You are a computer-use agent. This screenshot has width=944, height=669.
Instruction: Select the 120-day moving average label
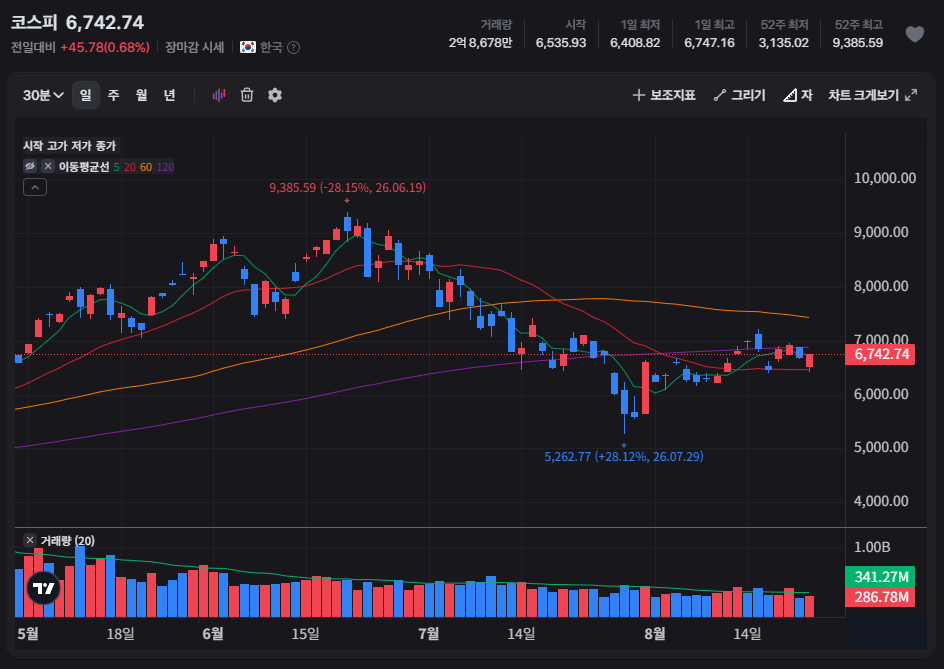[165, 167]
